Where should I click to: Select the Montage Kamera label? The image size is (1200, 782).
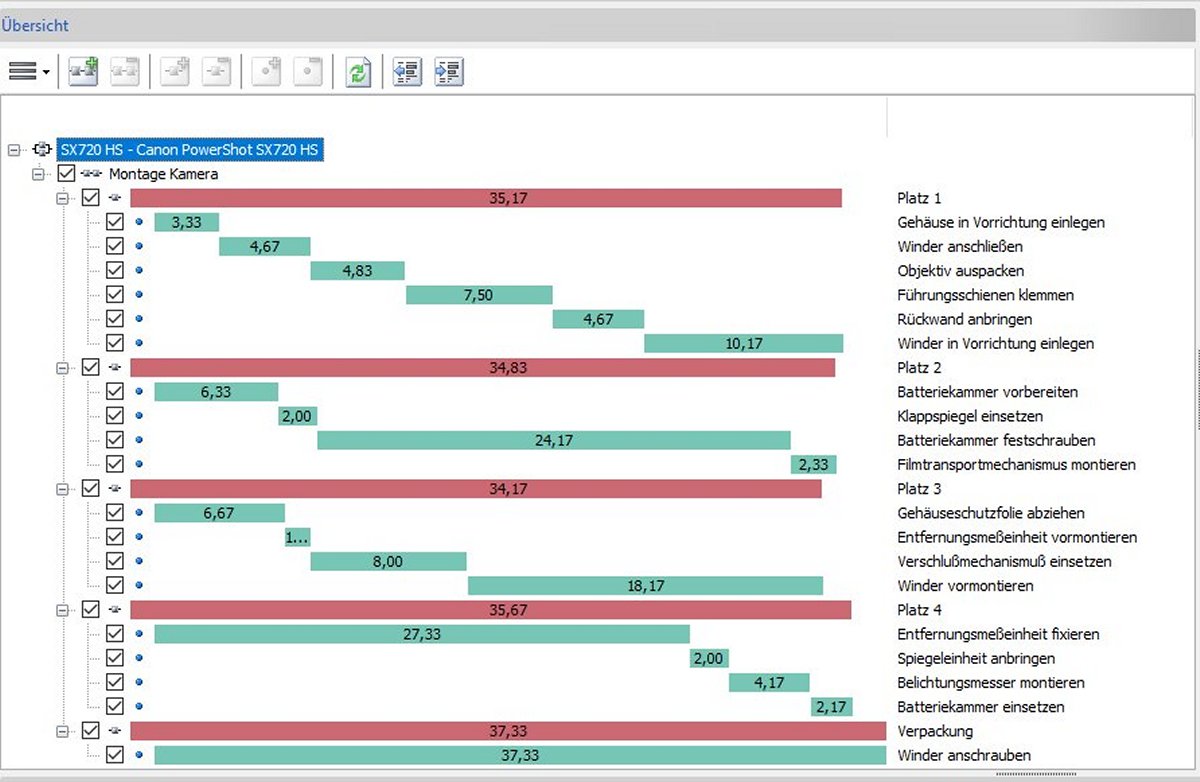point(164,174)
